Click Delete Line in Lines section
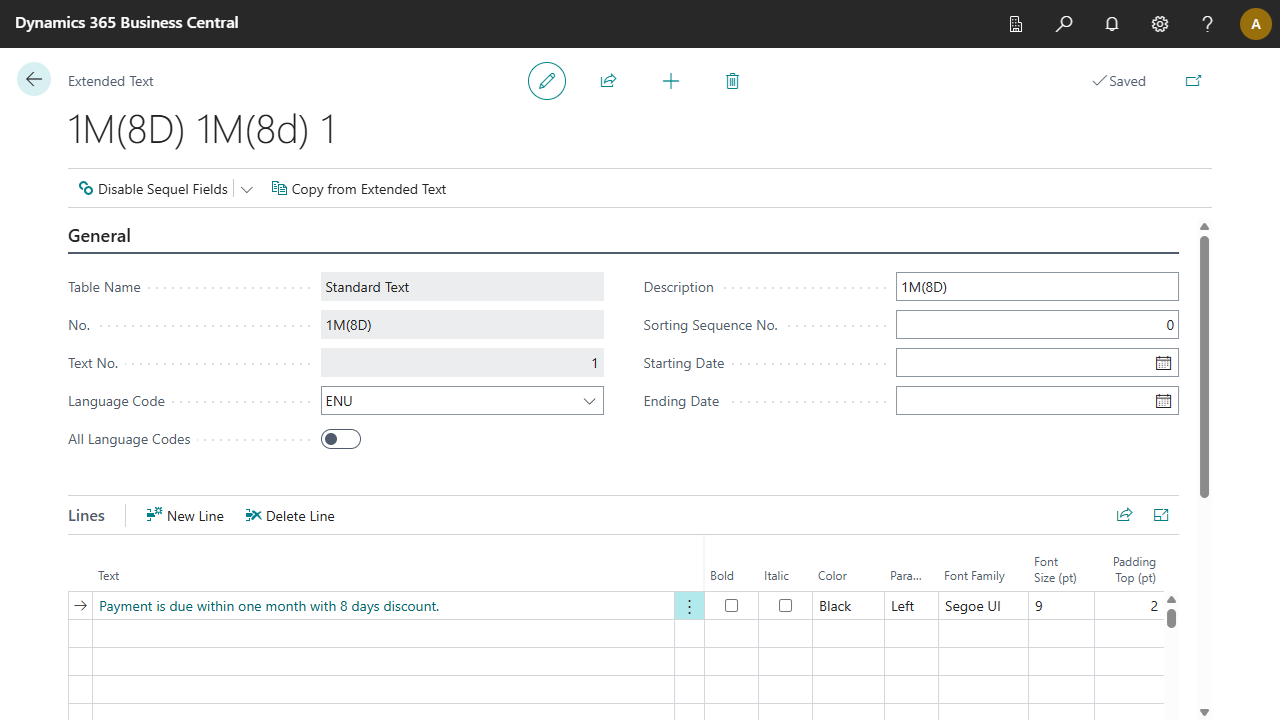 (290, 516)
